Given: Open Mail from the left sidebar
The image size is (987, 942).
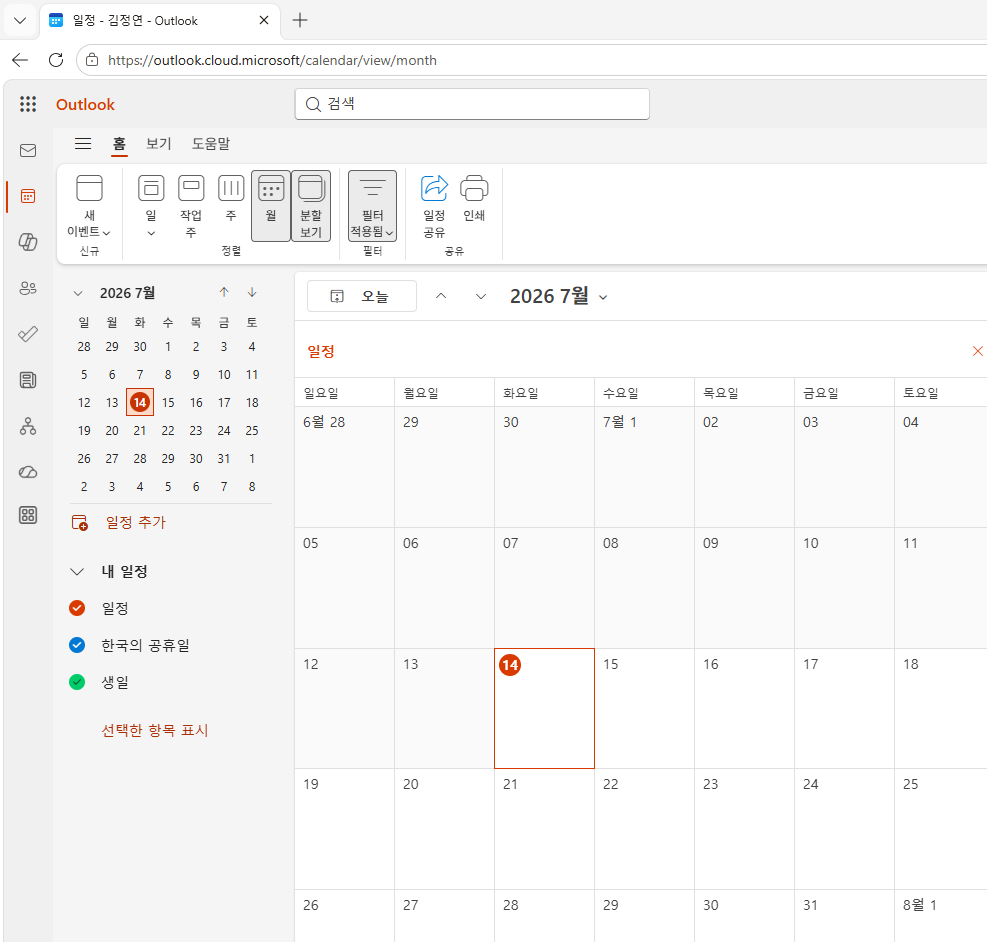Looking at the screenshot, I should (x=28, y=150).
